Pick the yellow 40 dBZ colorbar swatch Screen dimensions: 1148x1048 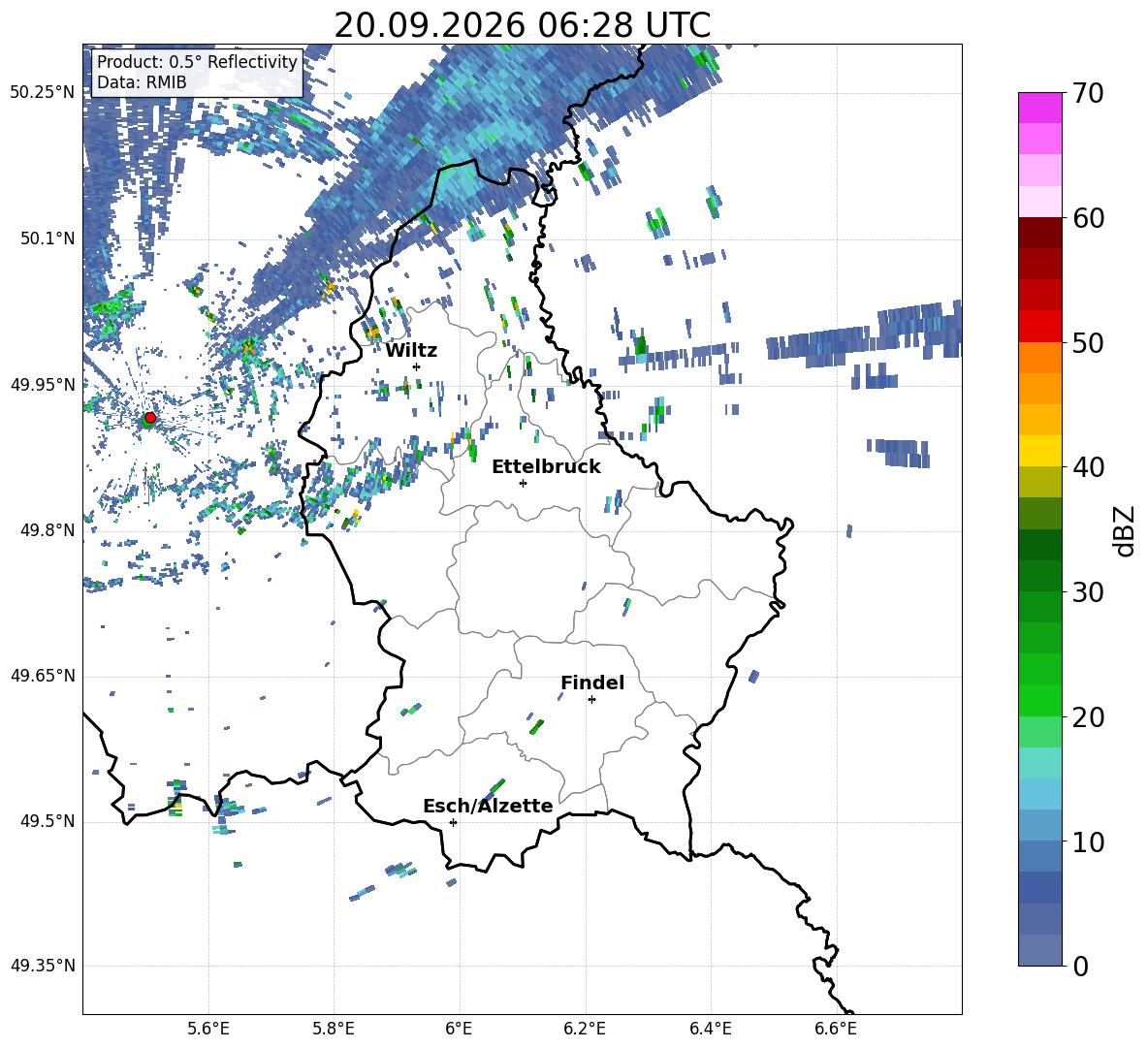coord(1039,451)
